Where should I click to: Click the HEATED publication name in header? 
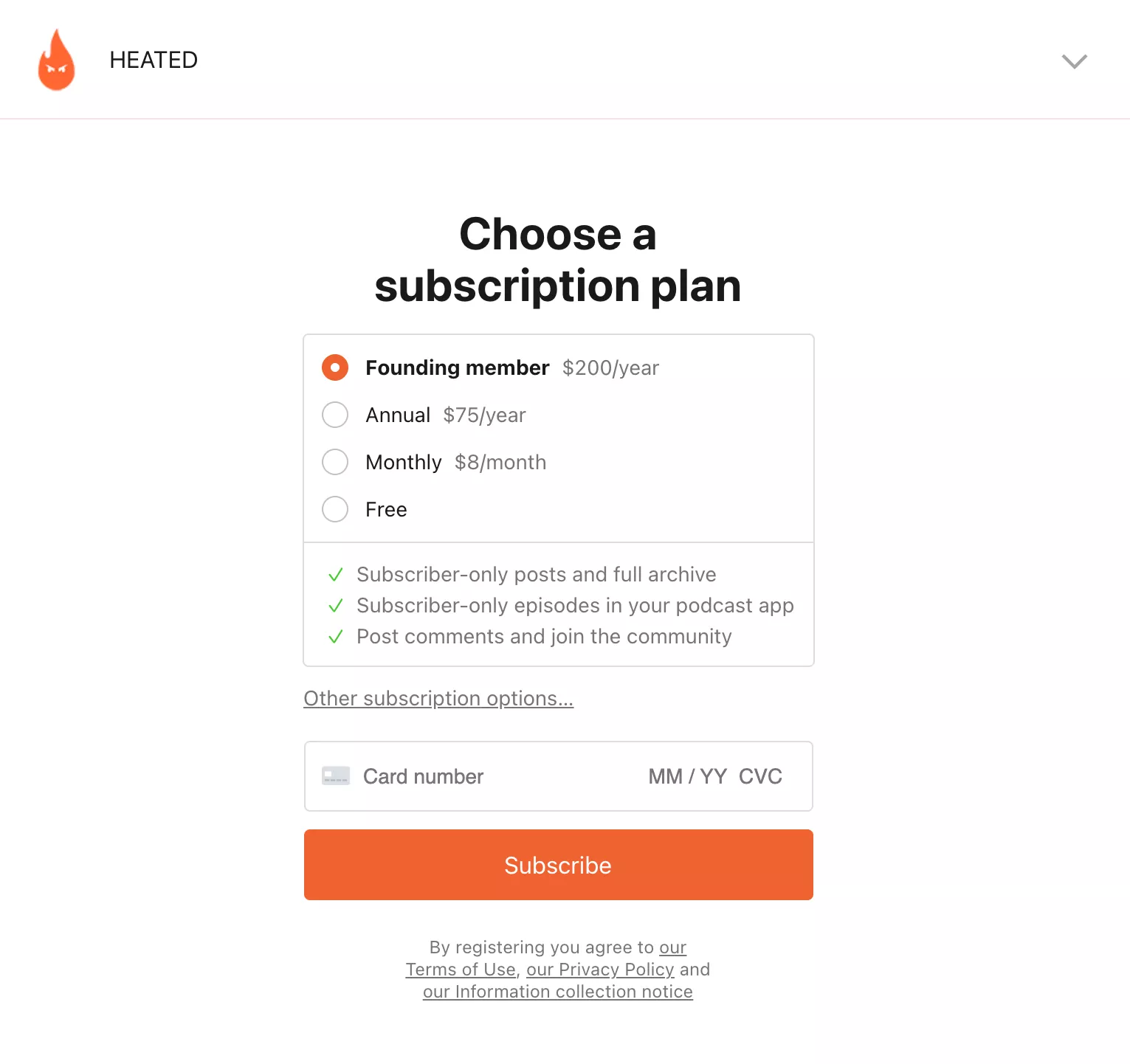pyautogui.click(x=154, y=60)
